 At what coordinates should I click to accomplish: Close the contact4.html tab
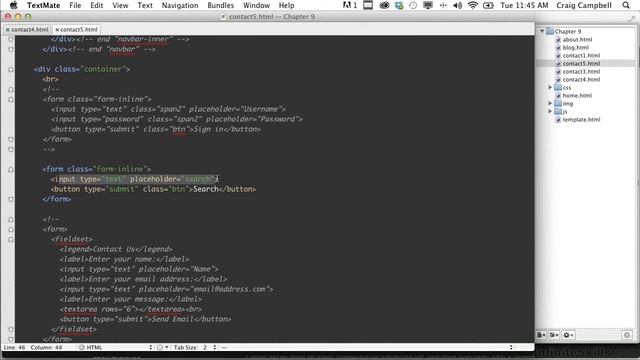(x=7, y=30)
